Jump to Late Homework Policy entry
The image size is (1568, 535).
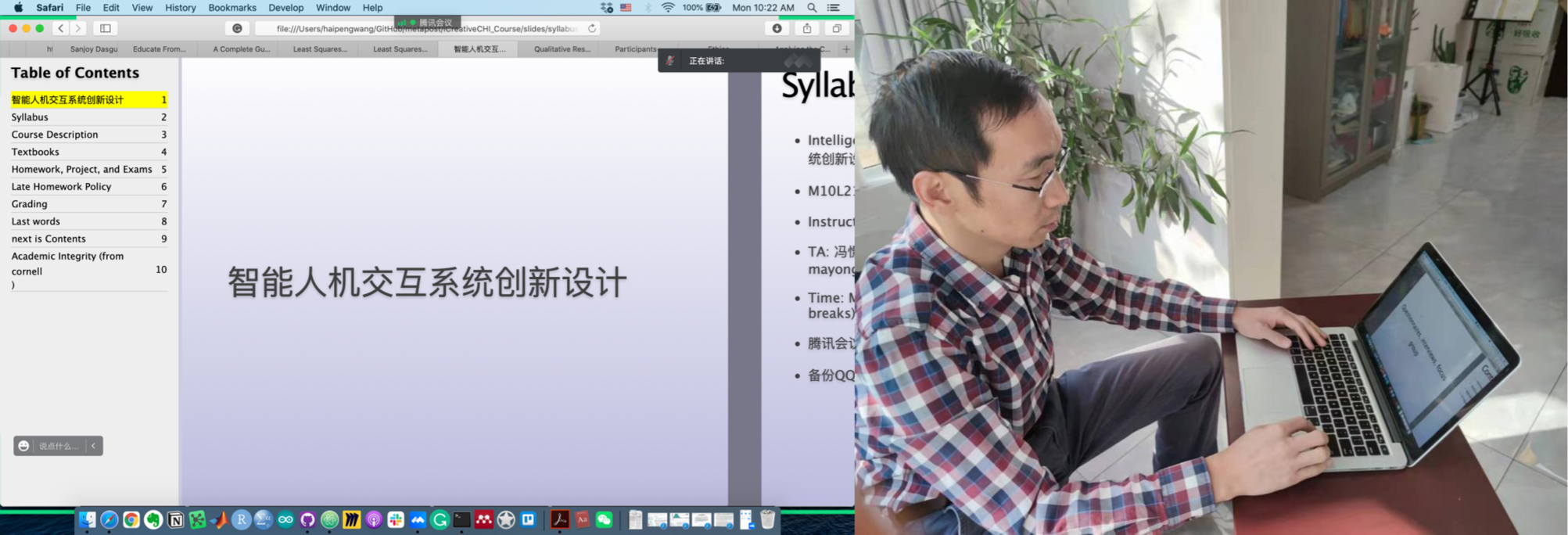(x=61, y=186)
